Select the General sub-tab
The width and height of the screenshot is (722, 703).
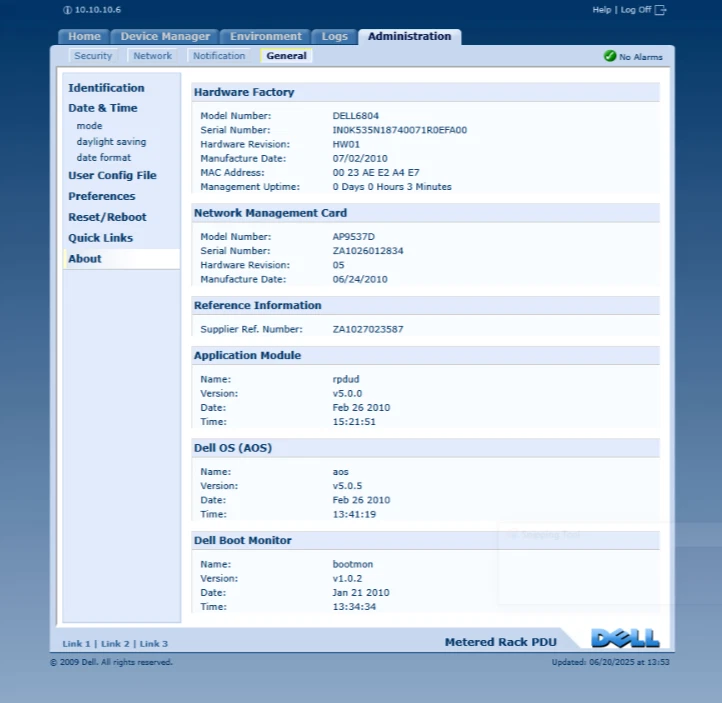click(286, 56)
